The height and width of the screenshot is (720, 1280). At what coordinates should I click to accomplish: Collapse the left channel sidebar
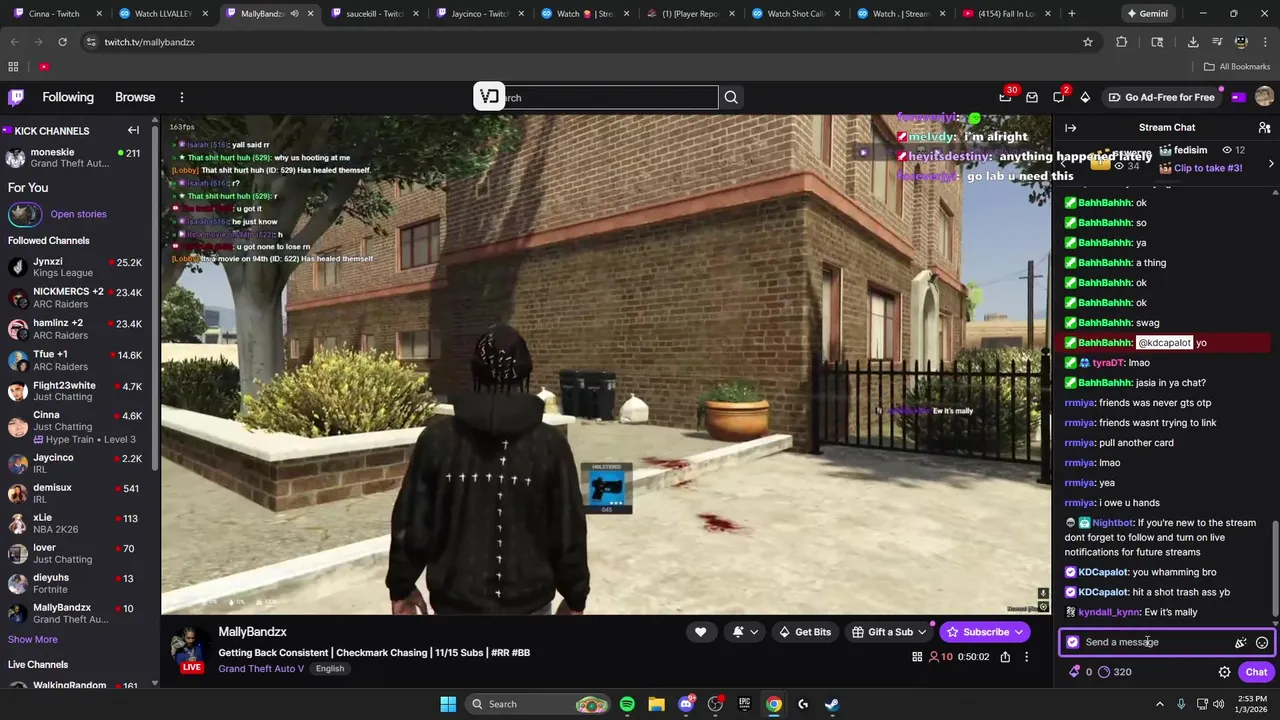coord(133,130)
